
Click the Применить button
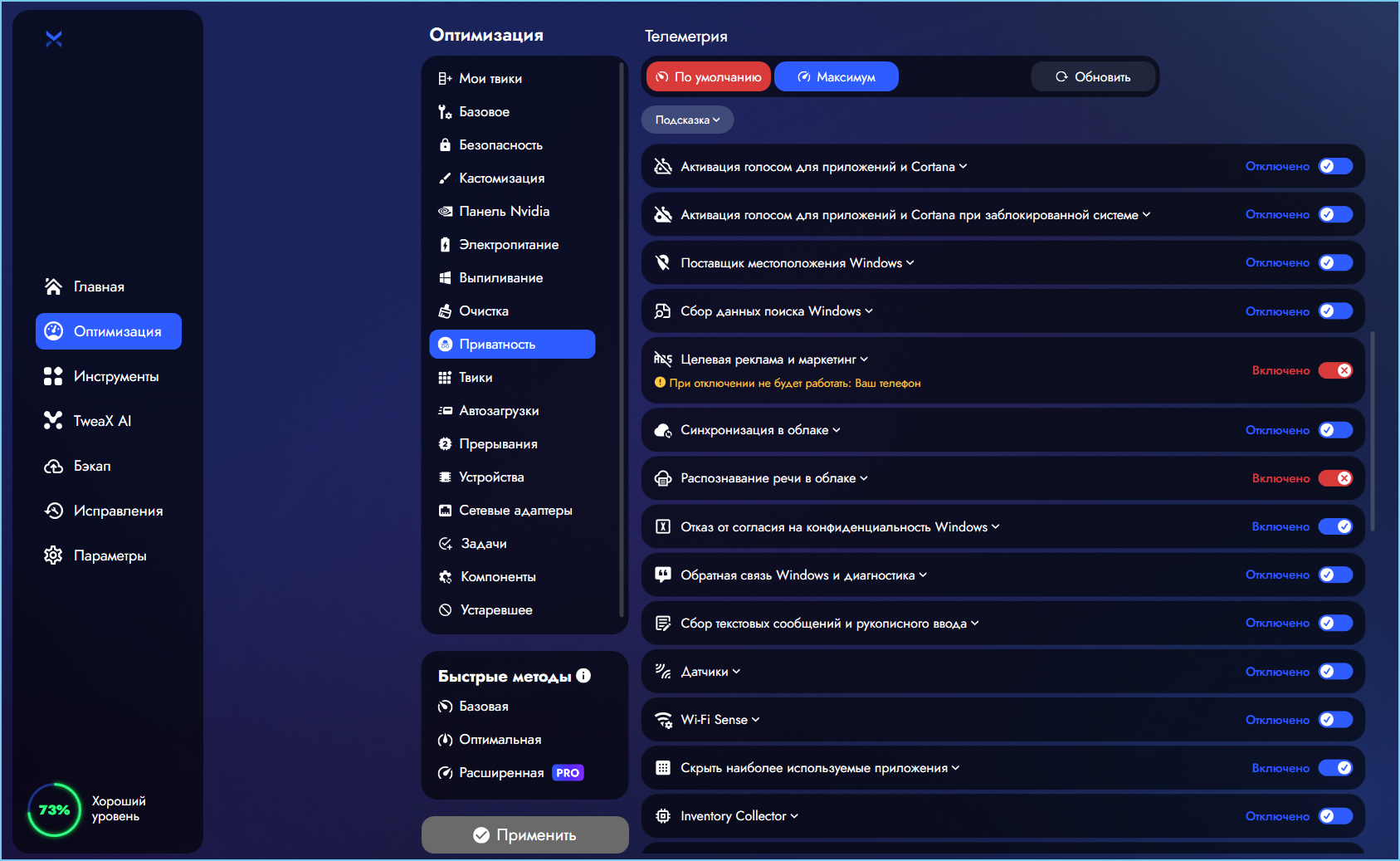(525, 834)
